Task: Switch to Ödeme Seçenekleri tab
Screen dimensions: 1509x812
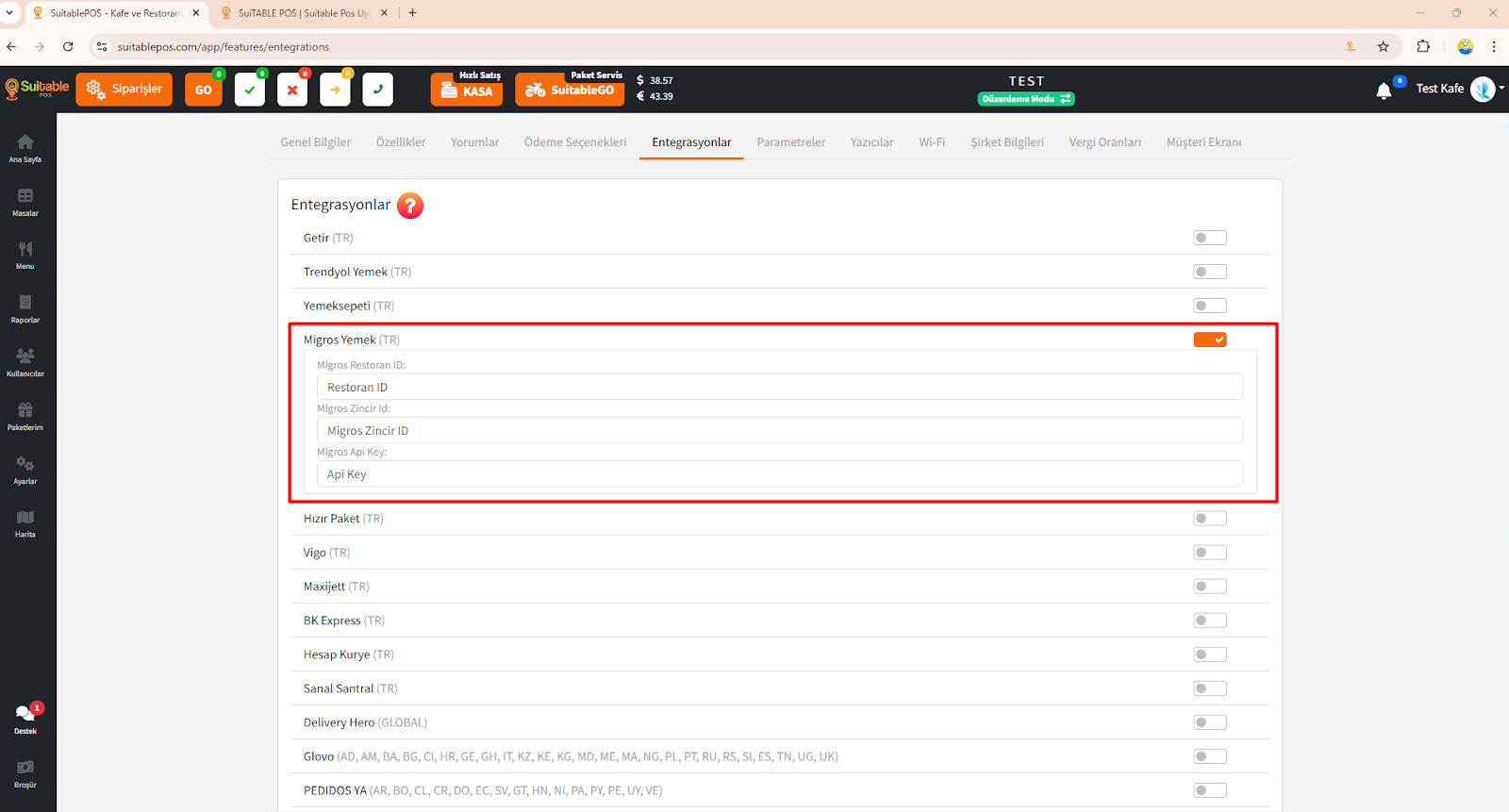Action: pyautogui.click(x=575, y=142)
